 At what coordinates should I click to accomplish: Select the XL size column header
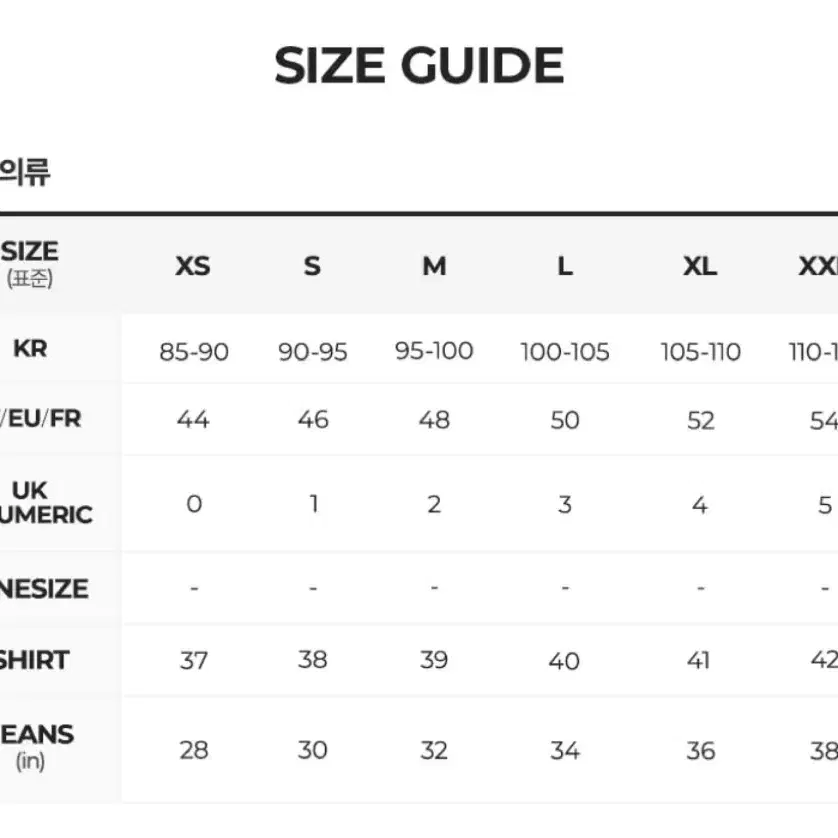[x=700, y=266]
